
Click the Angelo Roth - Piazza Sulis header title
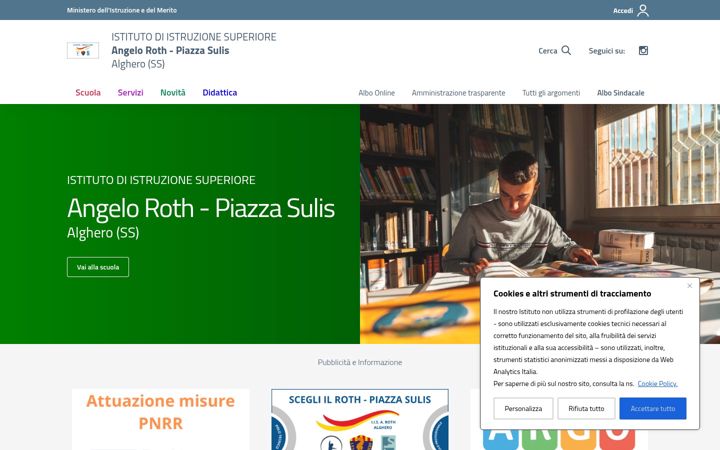(x=170, y=51)
